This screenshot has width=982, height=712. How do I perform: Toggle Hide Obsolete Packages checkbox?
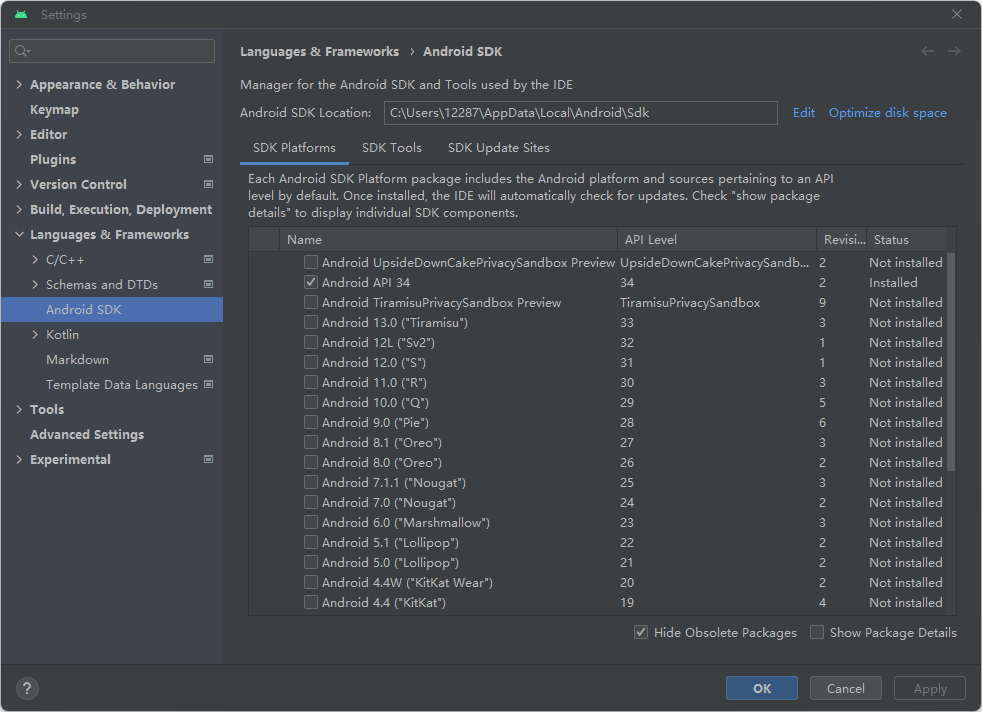pyautogui.click(x=641, y=632)
